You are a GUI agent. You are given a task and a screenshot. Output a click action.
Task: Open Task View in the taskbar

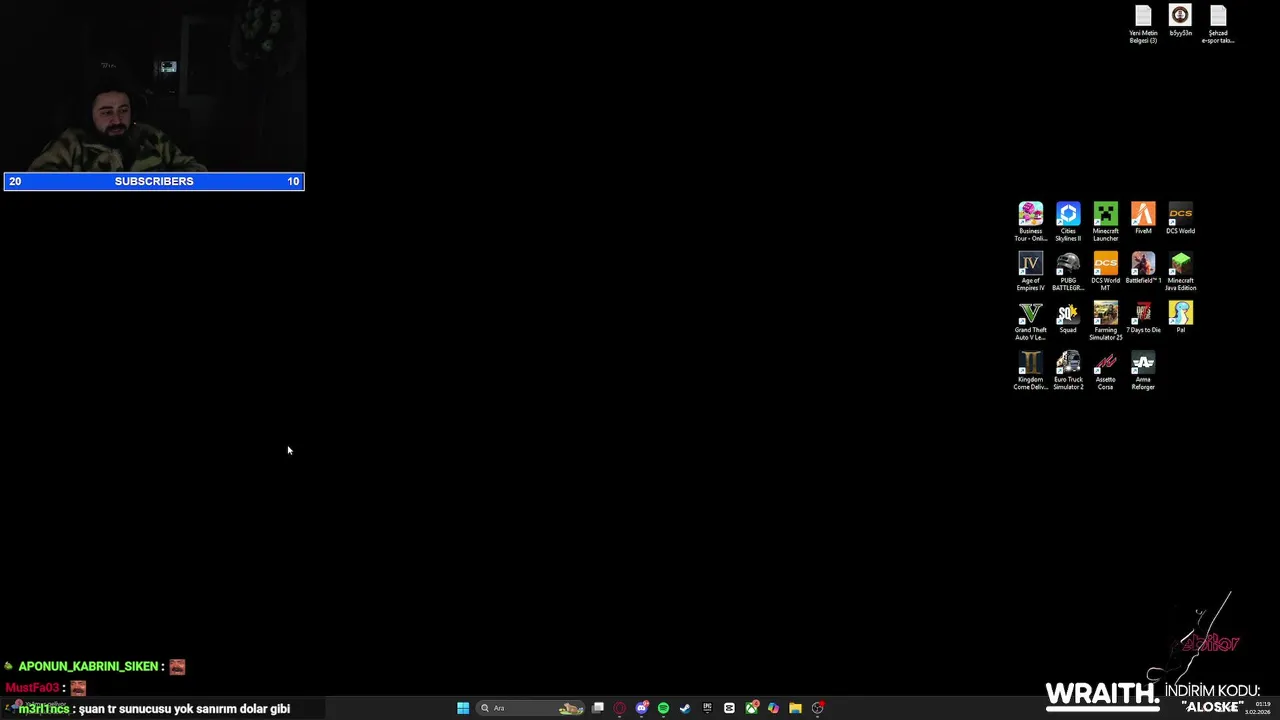coord(598,708)
